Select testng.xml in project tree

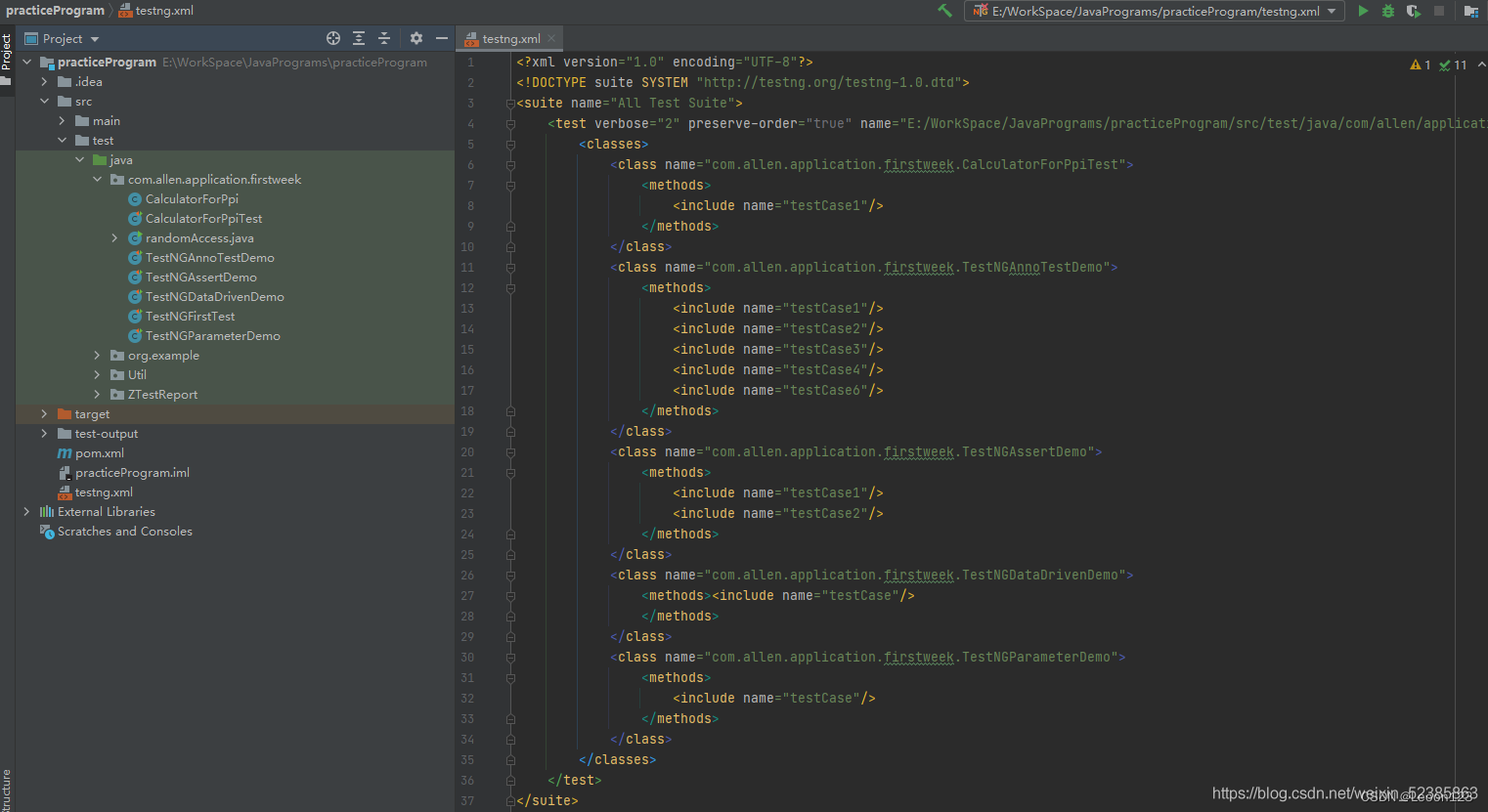tap(104, 491)
